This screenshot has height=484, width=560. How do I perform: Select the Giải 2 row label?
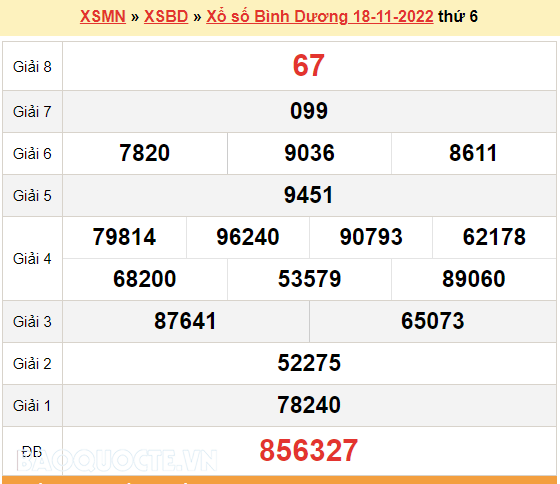pos(32,364)
